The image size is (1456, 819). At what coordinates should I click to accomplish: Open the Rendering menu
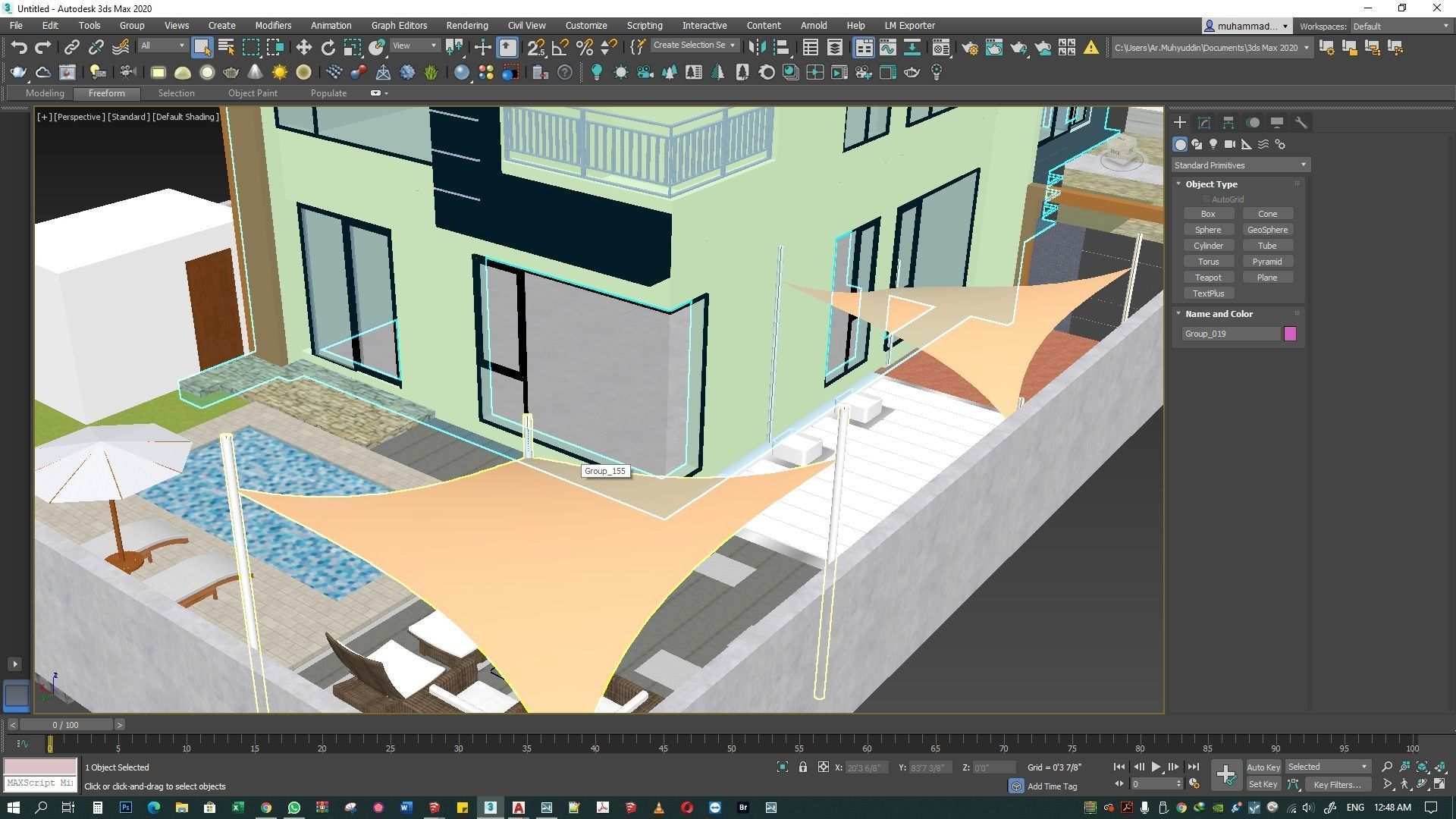[466, 26]
